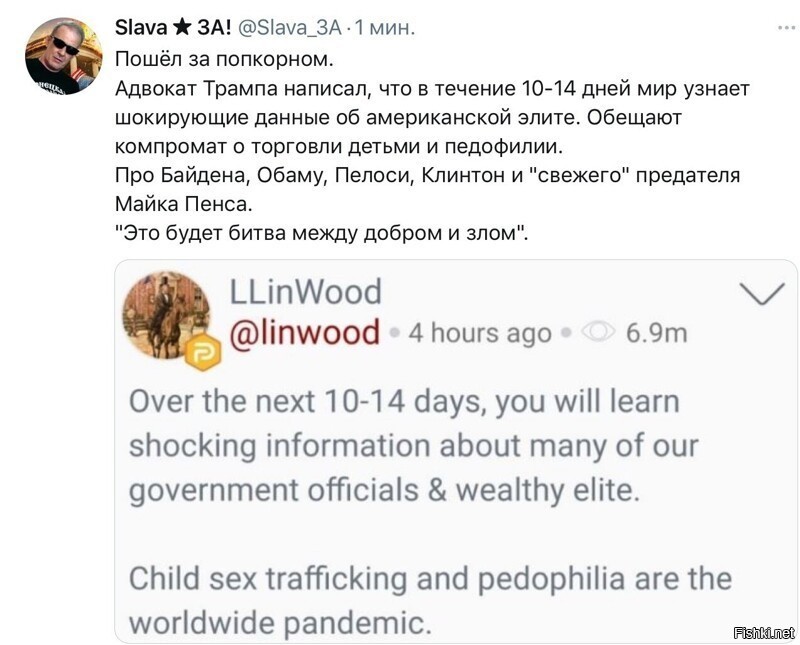Click the 4 hours ago timestamp
The height and width of the screenshot is (645, 800).
click(480, 333)
